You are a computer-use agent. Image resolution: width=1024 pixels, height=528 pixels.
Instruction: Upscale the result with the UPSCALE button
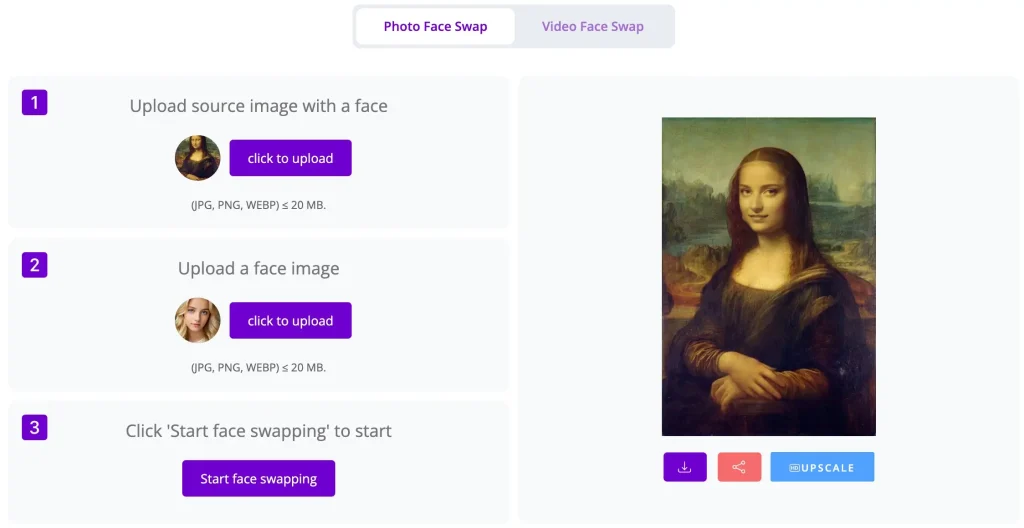tap(822, 467)
